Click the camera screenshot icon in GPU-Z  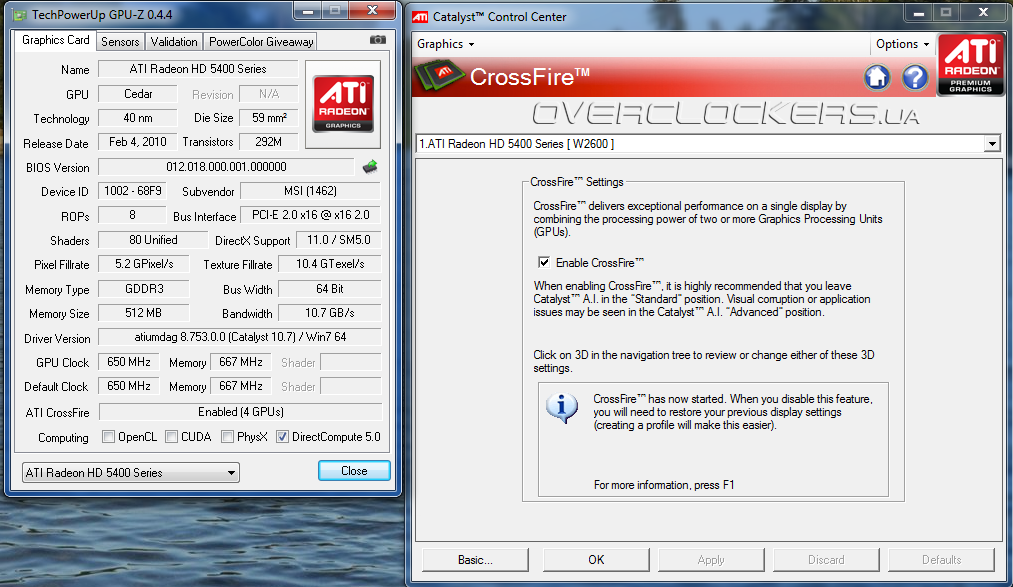pyautogui.click(x=378, y=40)
